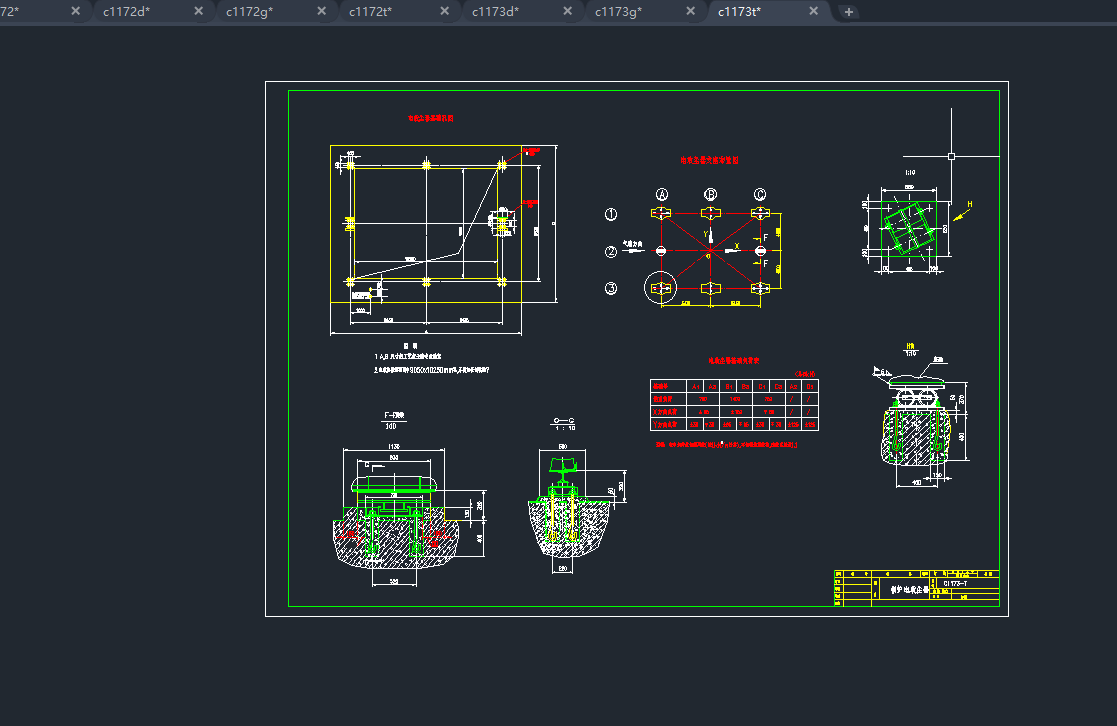Viewport: 1117px width, 726px height.
Task: Close the c1172t* tab
Action: [x=445, y=11]
